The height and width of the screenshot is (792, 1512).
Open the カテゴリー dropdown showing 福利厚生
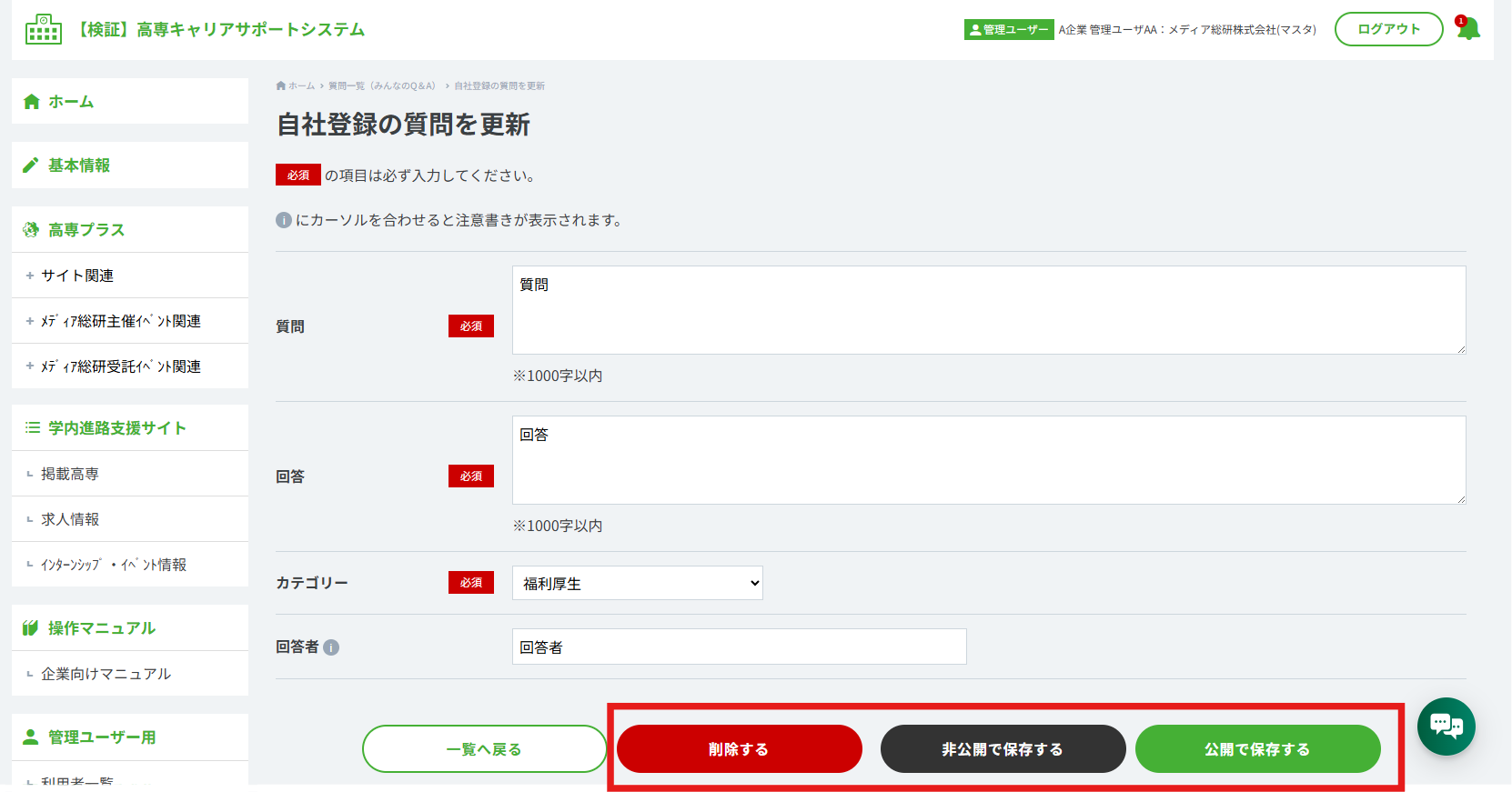pyautogui.click(x=638, y=583)
